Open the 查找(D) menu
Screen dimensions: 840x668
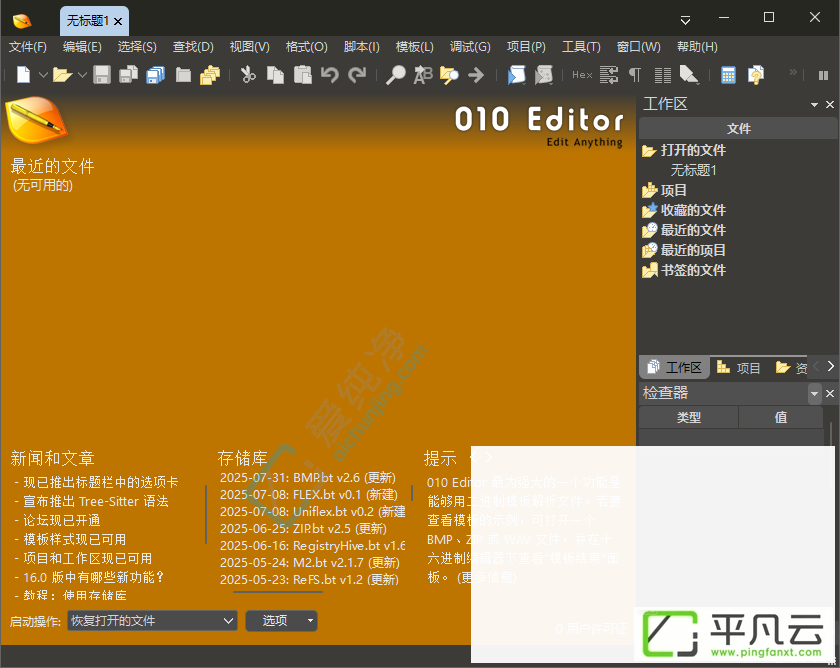(x=193, y=47)
